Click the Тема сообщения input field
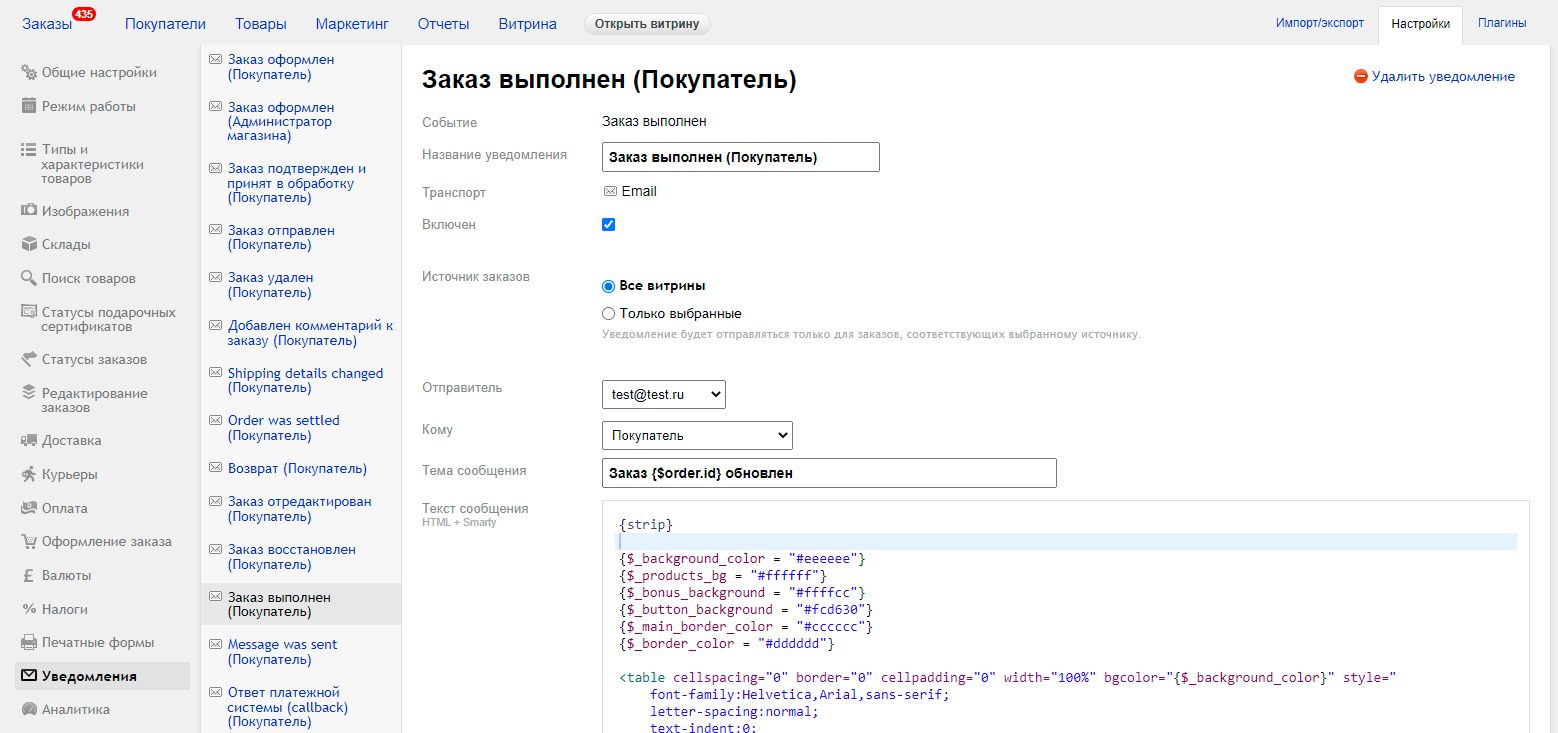This screenshot has height=733, width=1558. (829, 473)
